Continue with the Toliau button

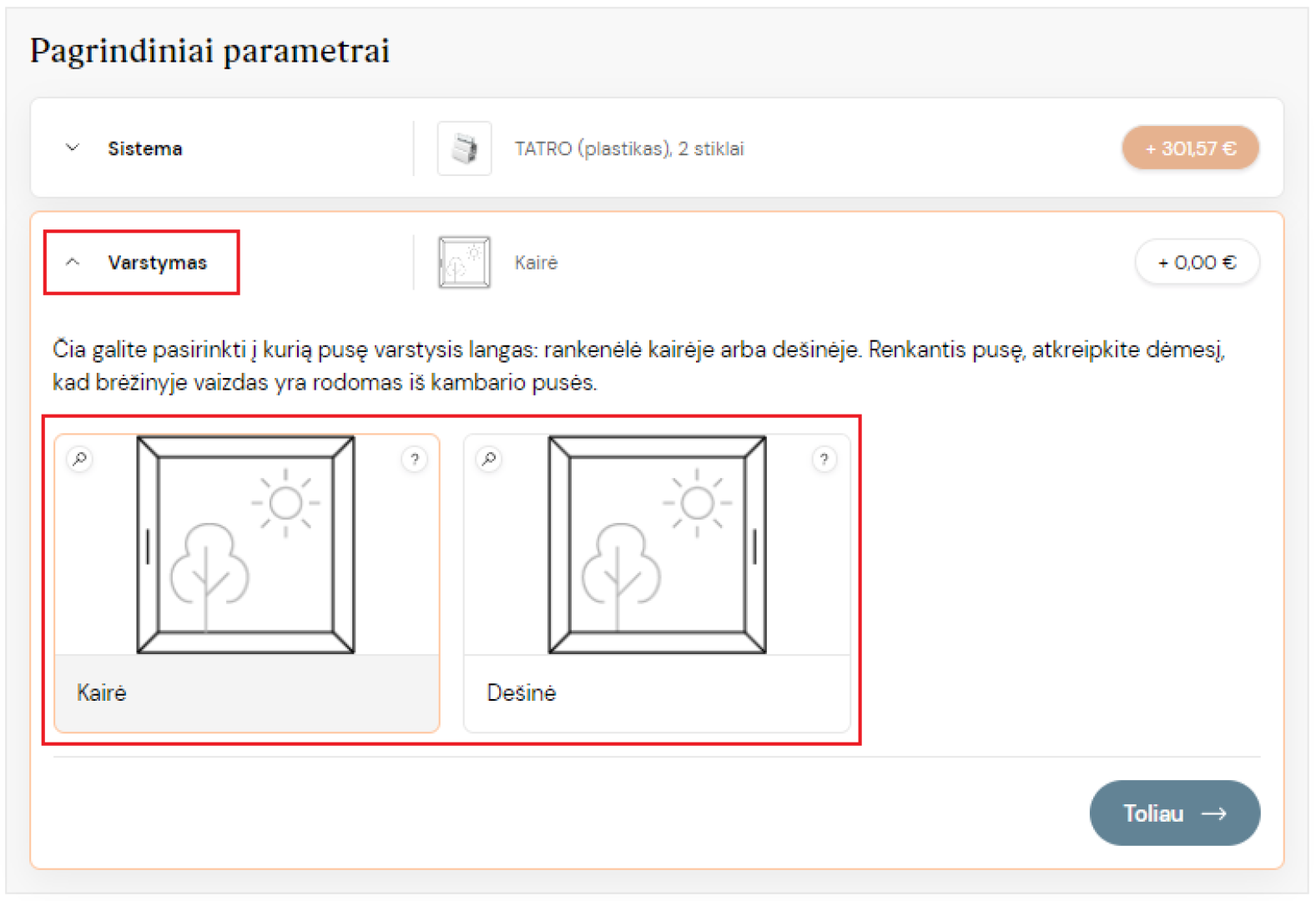[x=1174, y=813]
